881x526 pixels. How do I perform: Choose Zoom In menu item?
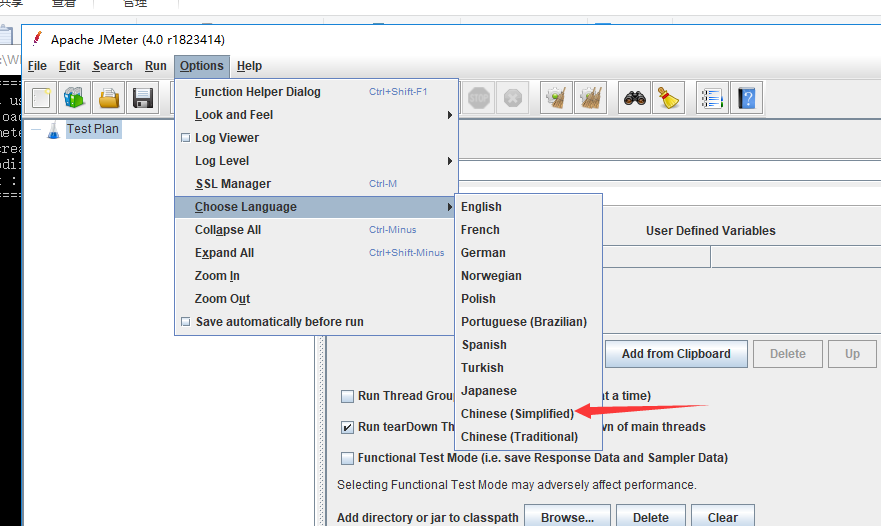pyautogui.click(x=317, y=276)
